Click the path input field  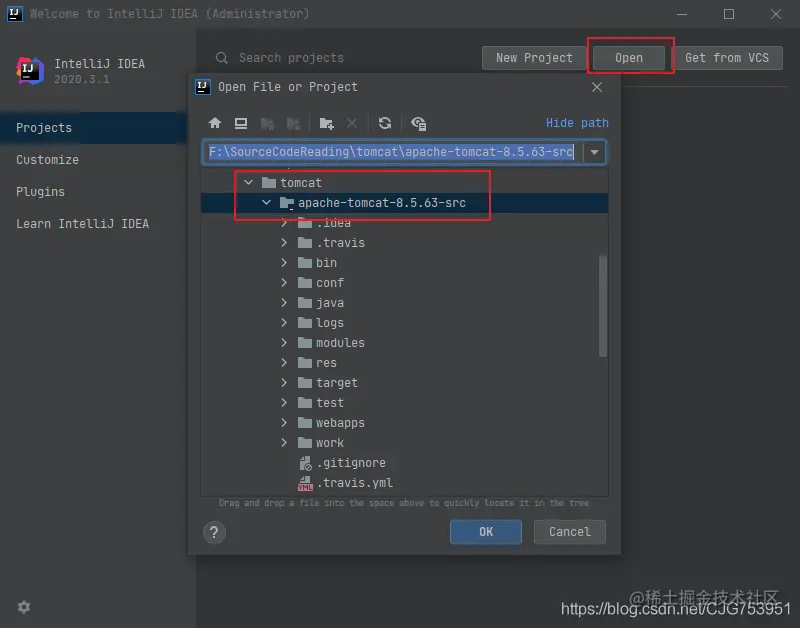coord(392,152)
